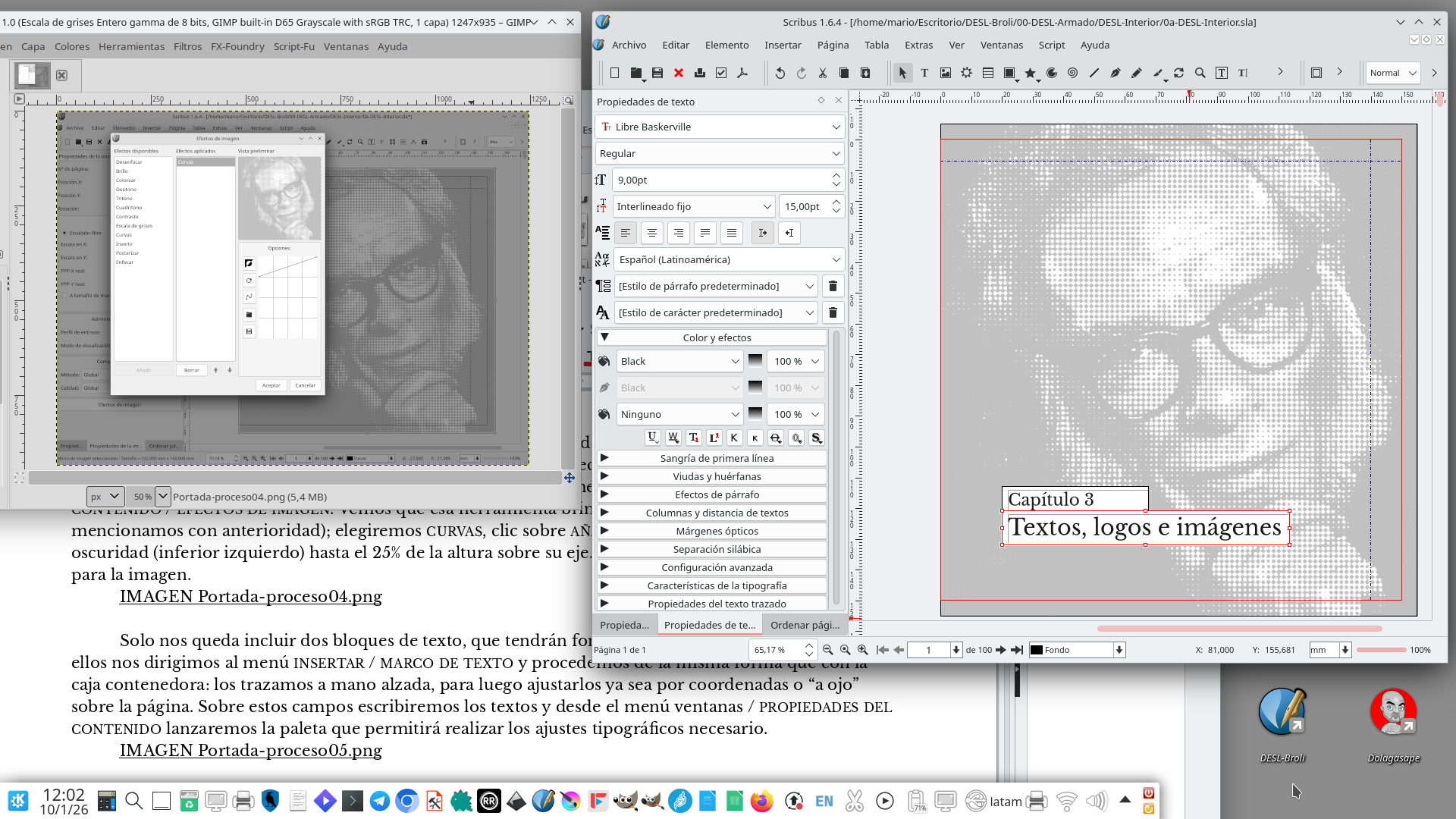Click the preflight verifier check icon
Image resolution: width=1456 pixels, height=819 pixels.
tap(721, 73)
